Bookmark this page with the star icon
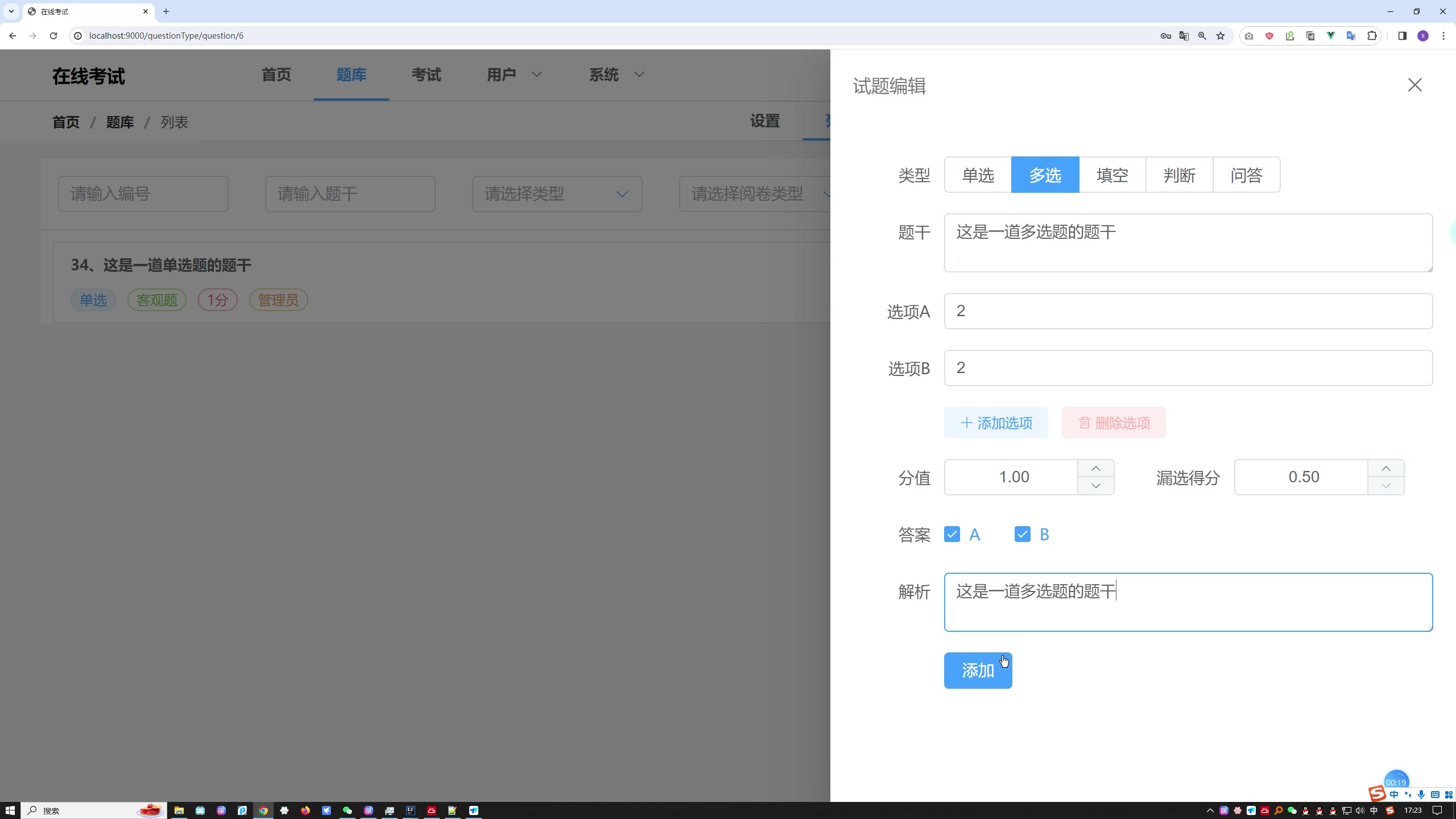 pyautogui.click(x=1221, y=36)
